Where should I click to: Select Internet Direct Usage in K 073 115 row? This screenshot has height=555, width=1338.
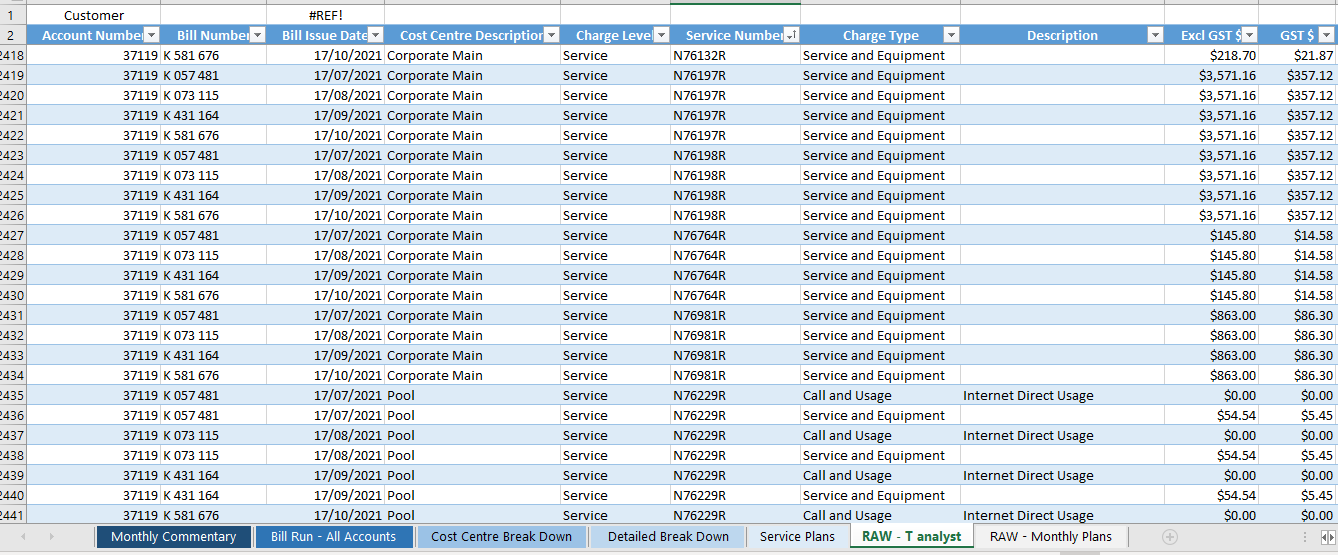click(1062, 436)
